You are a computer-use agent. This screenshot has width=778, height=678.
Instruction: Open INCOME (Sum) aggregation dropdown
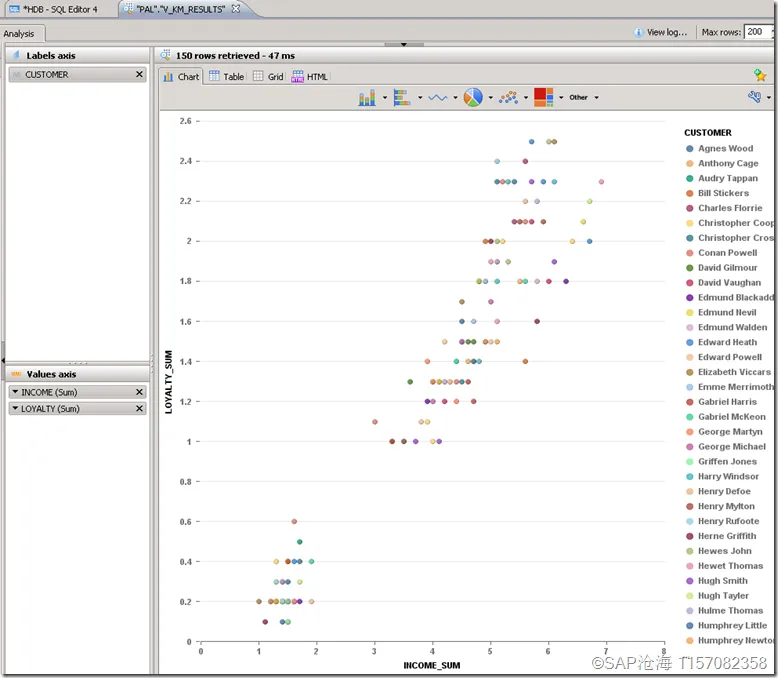[15, 392]
